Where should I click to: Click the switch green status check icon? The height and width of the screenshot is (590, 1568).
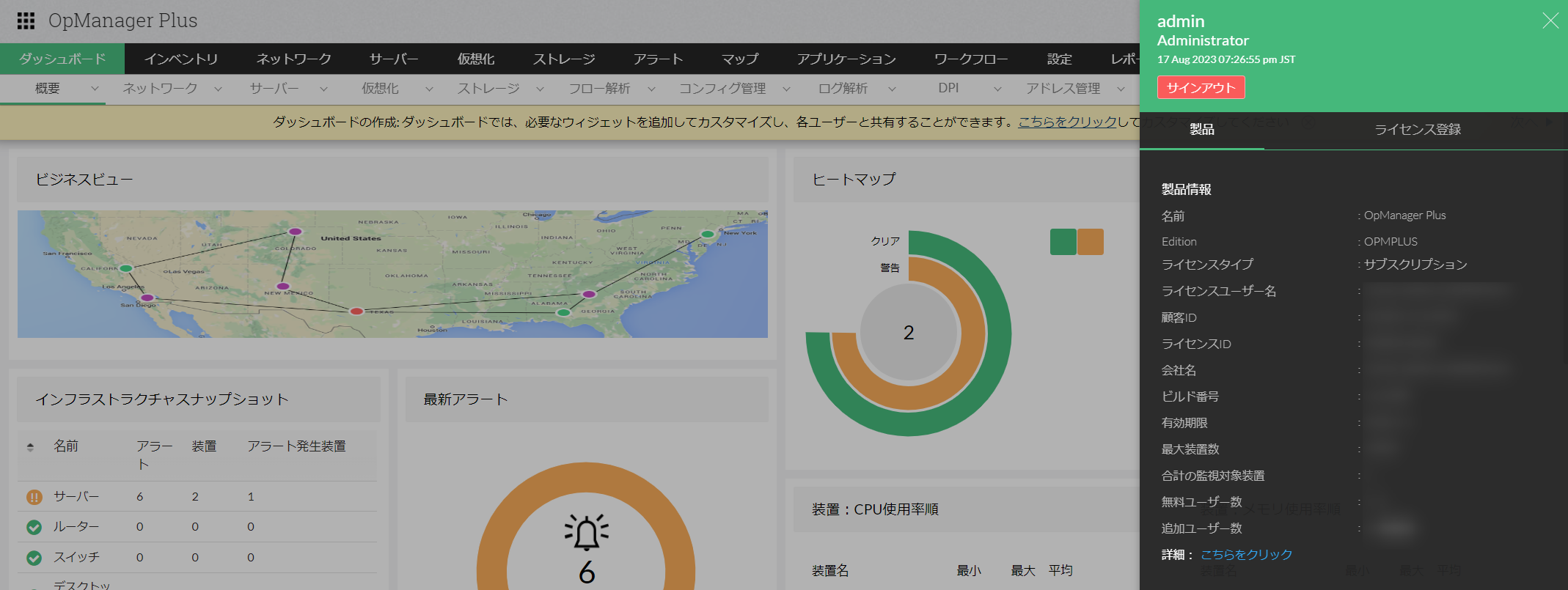[34, 558]
